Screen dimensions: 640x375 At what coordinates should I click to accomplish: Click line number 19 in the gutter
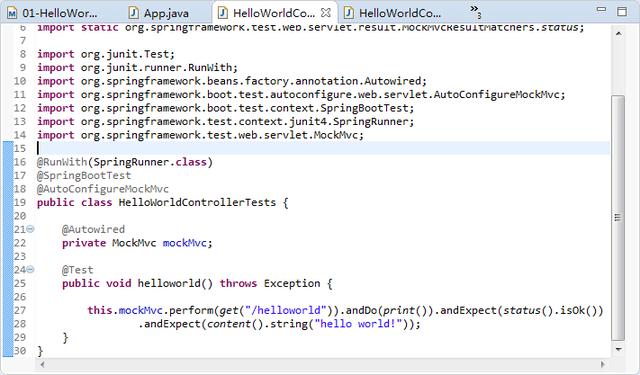tap(20, 202)
